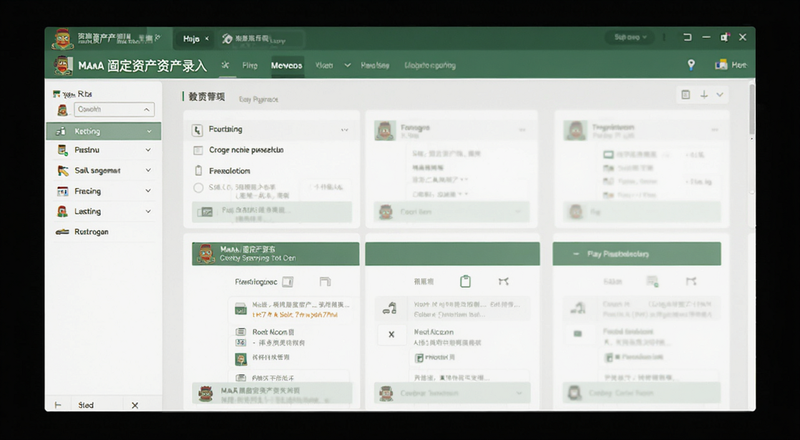Click the document icon beside Croge nonie pusseklo
The image size is (800, 440).
coord(198,150)
